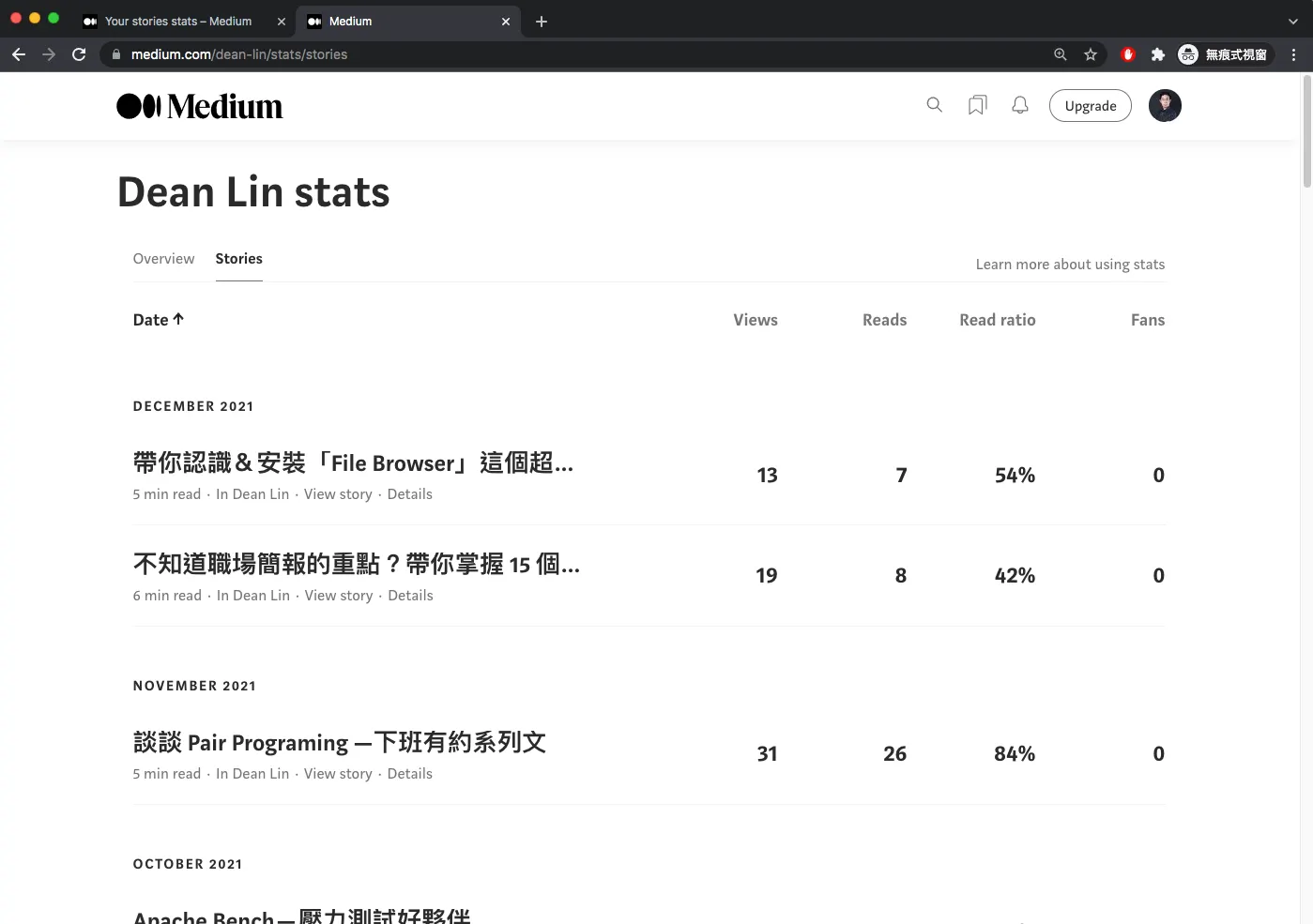Screen dimensions: 1313x924
Task: Open the 職場簡報 15 個 story title
Action: (x=357, y=564)
